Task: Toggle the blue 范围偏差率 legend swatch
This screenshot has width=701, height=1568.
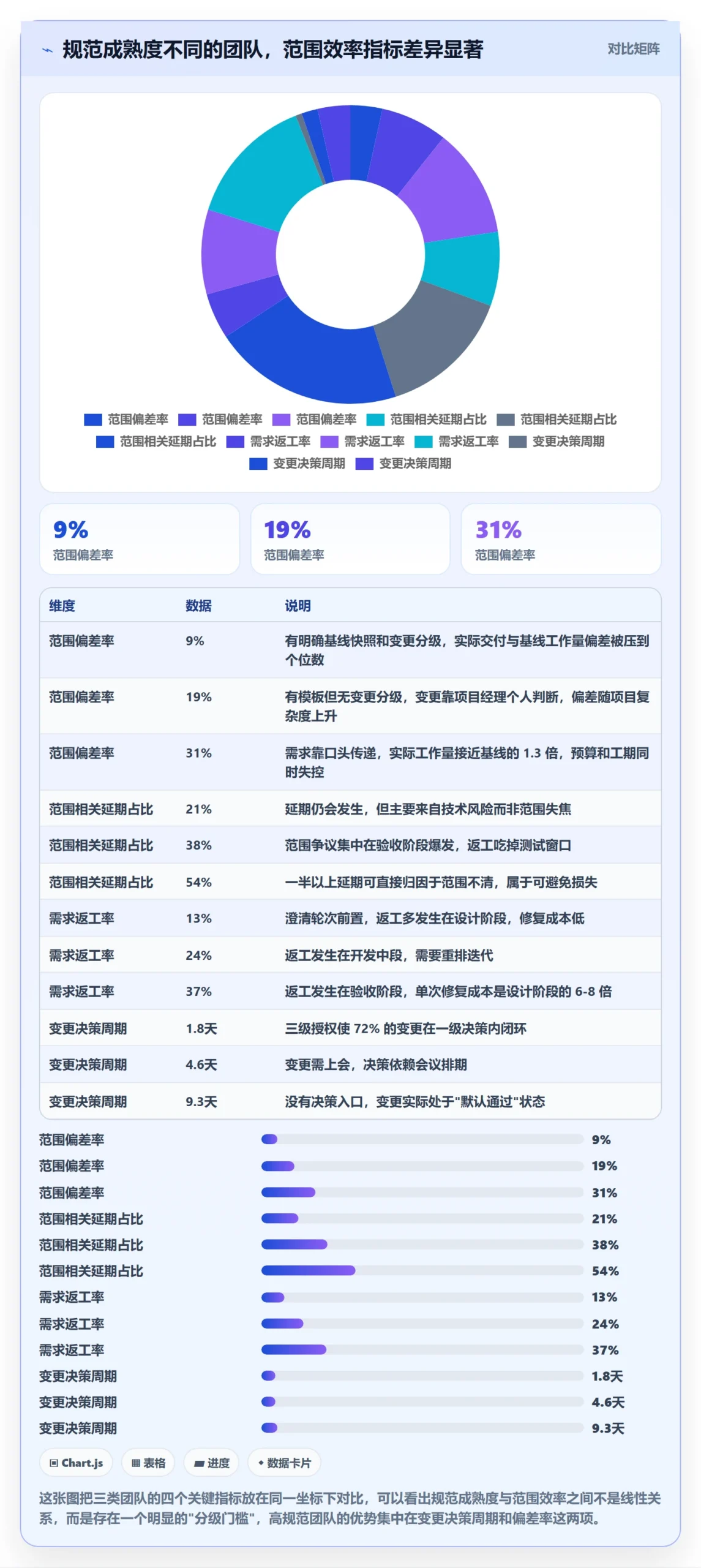Action: click(x=92, y=420)
